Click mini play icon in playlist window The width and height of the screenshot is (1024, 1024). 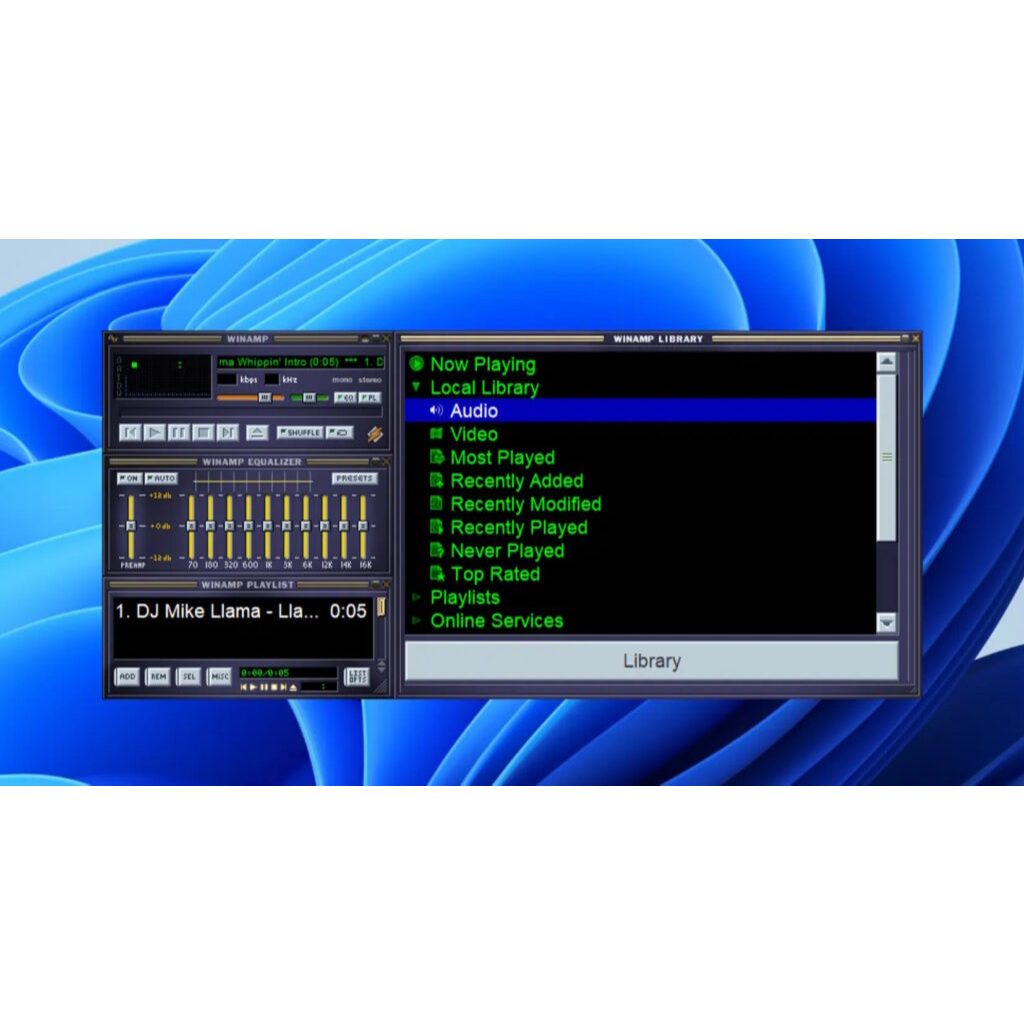coord(254,687)
